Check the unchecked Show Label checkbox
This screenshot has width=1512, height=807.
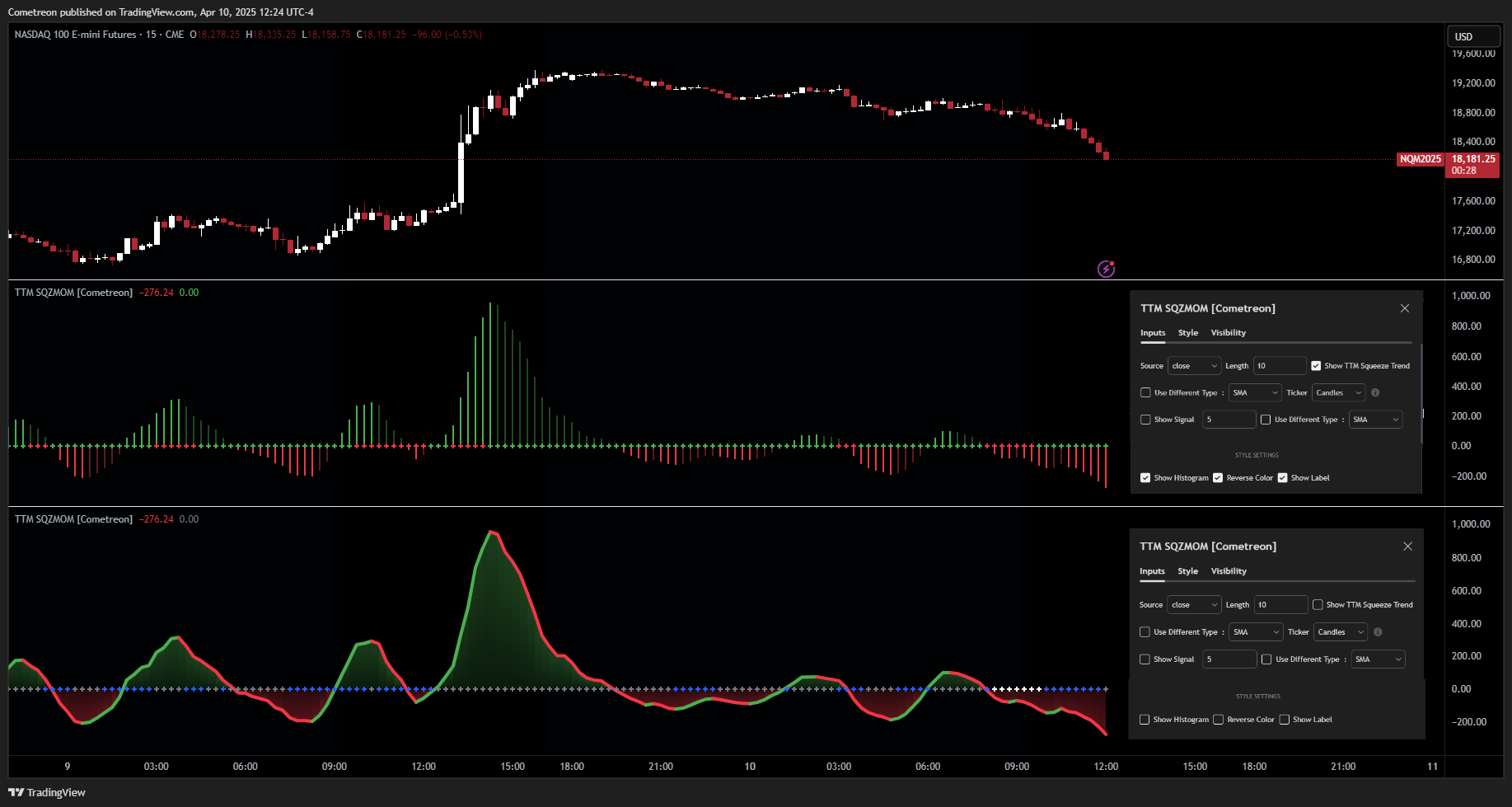click(x=1284, y=720)
